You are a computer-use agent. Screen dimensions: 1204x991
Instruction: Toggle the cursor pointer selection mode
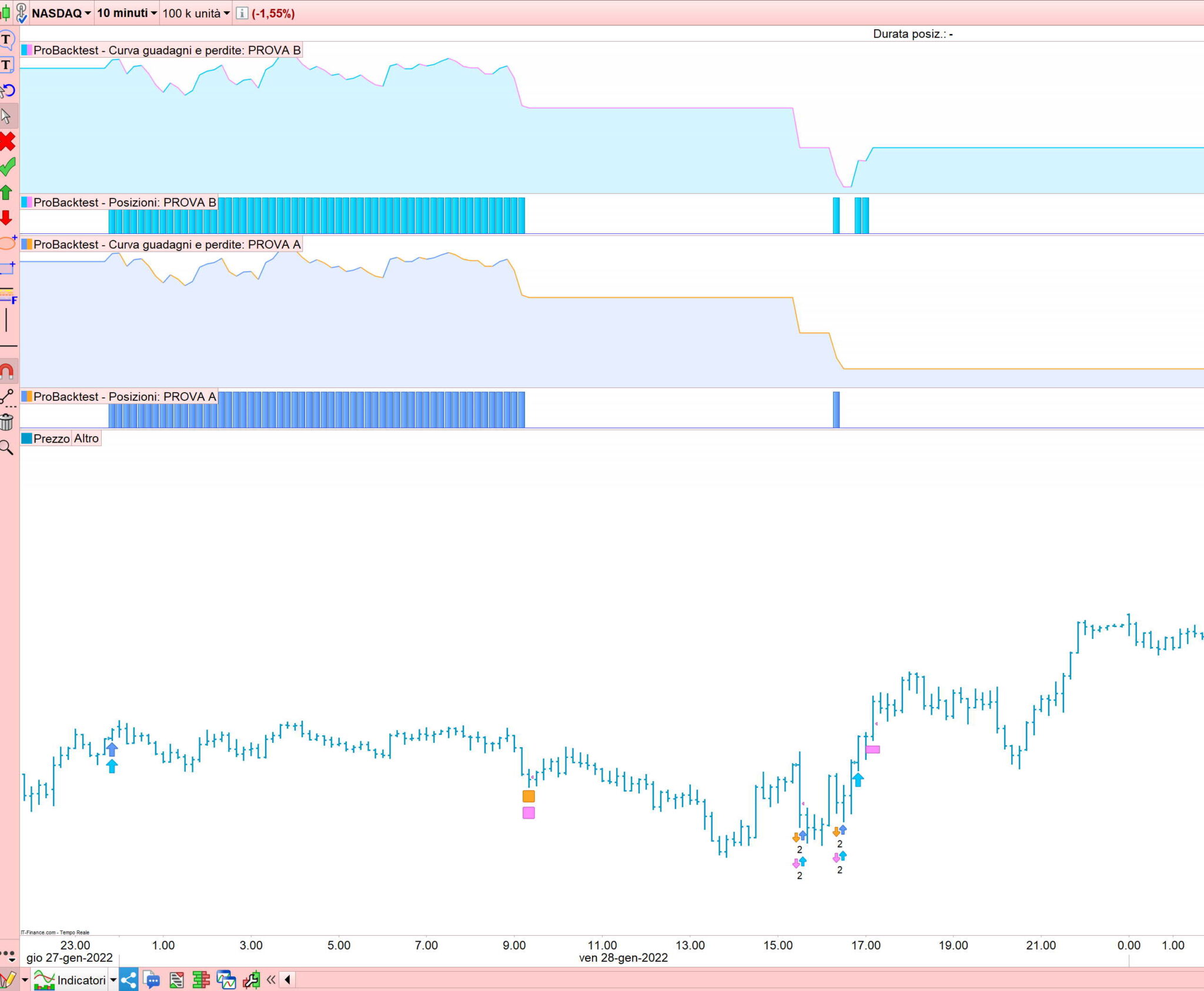point(7,116)
